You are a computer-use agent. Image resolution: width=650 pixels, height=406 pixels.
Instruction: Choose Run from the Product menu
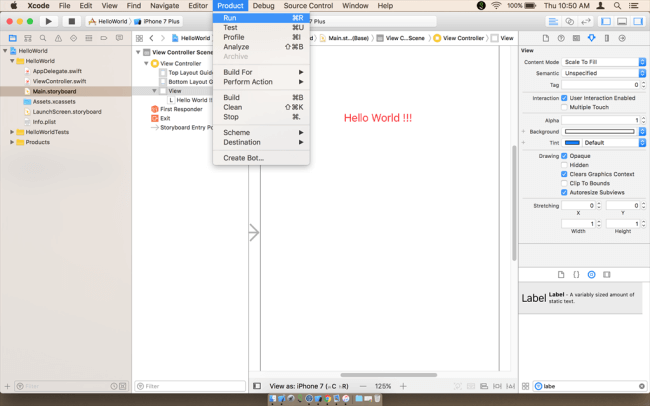coord(261,18)
